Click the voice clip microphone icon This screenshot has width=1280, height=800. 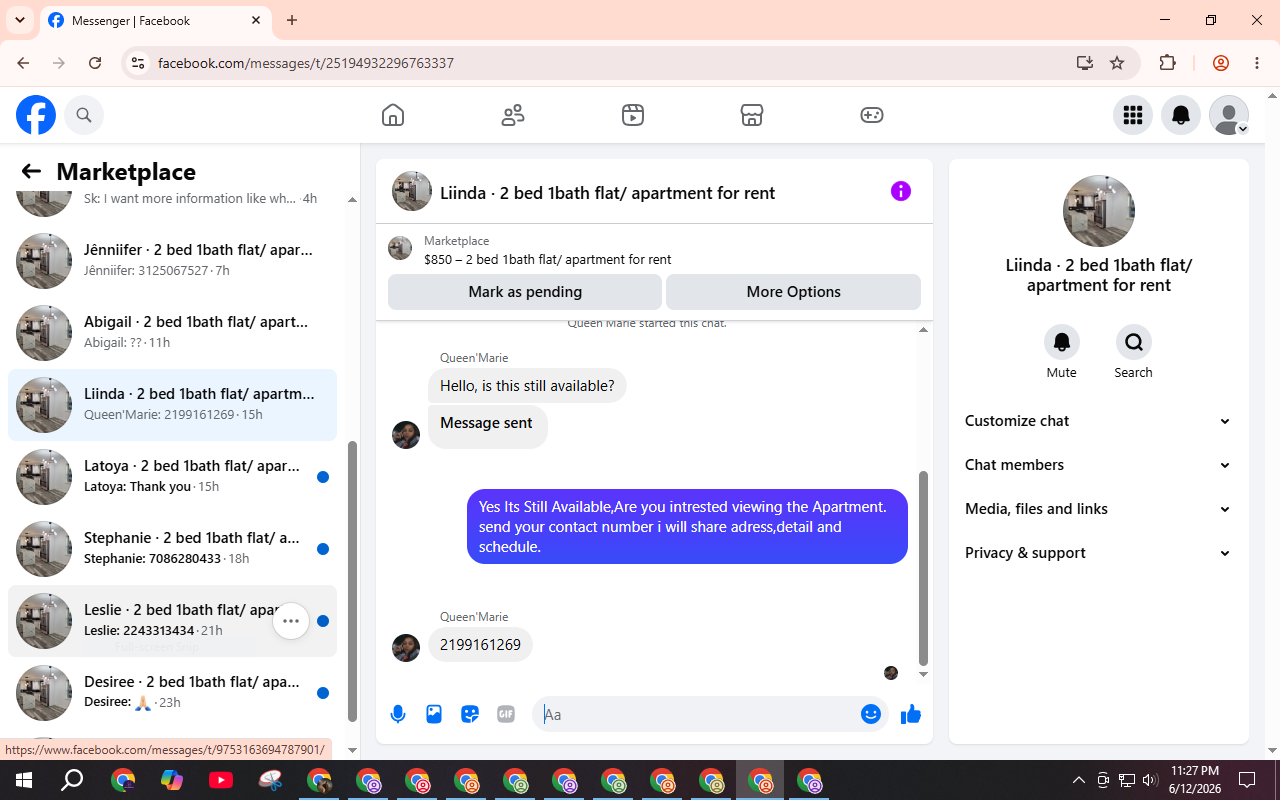(398, 714)
